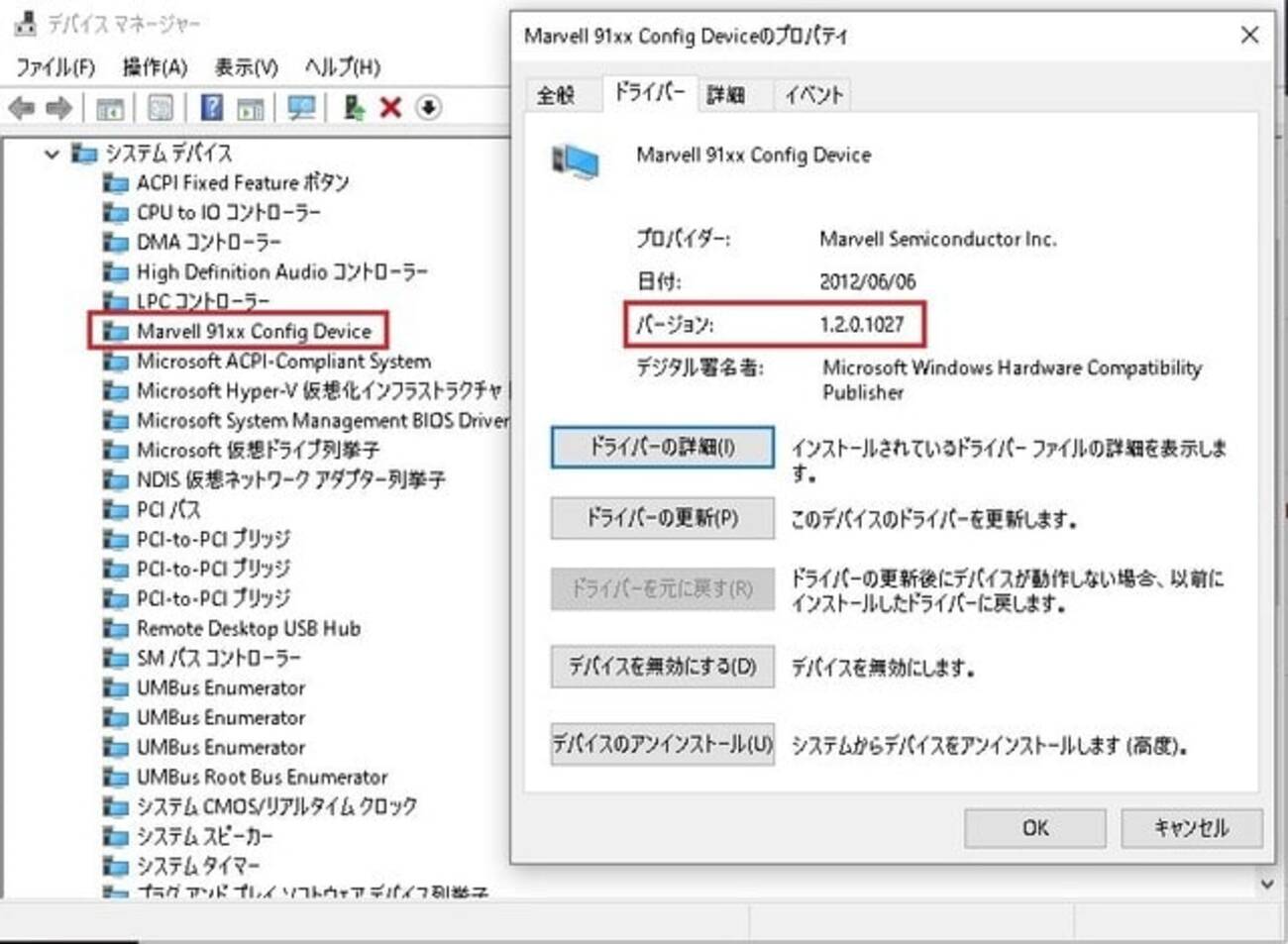1288x944 pixels.
Task: Select High Definition Audio コントローラー device
Action: click(x=267, y=272)
